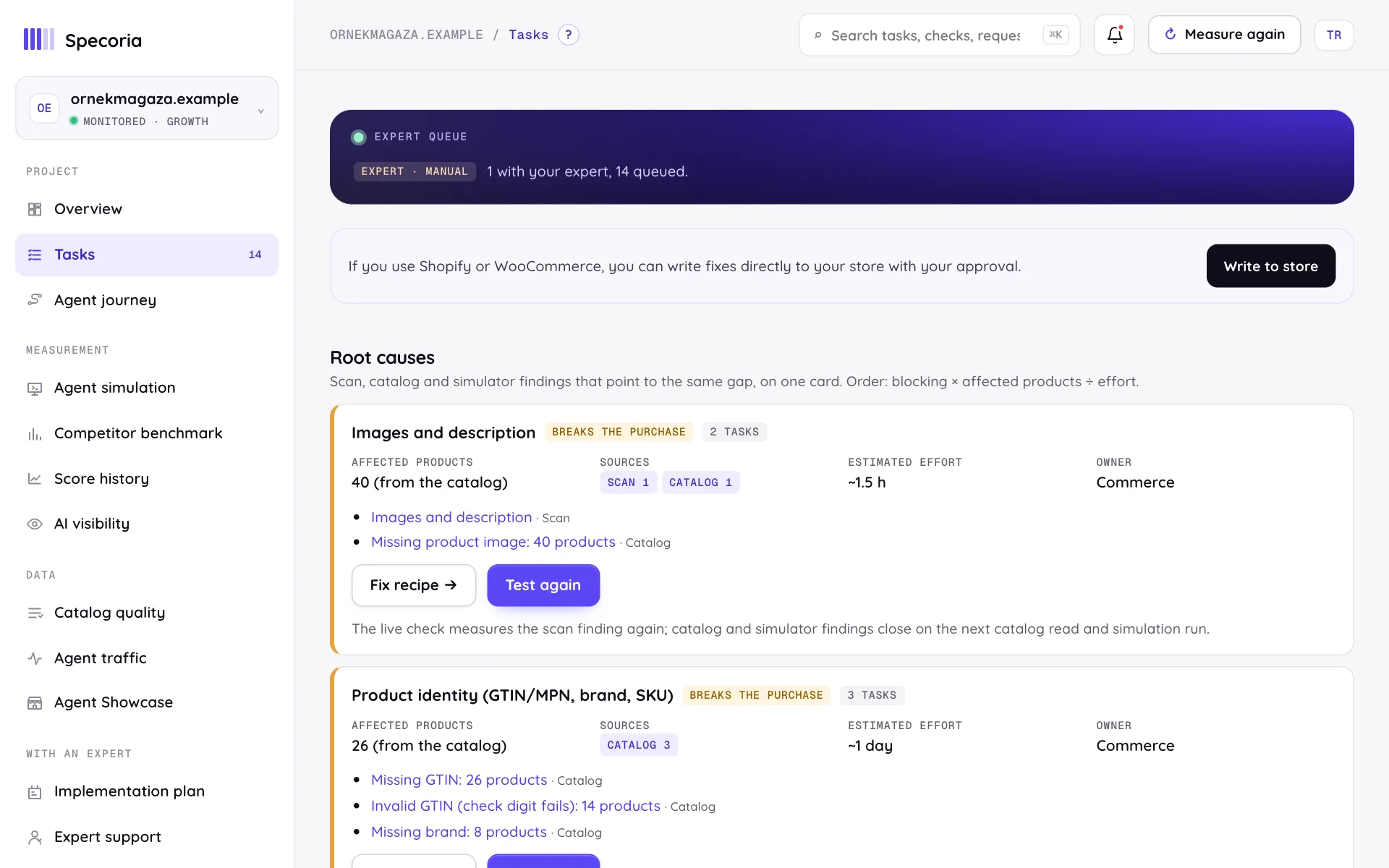
Task: Click the Agent journey route icon
Action: [x=35, y=299]
